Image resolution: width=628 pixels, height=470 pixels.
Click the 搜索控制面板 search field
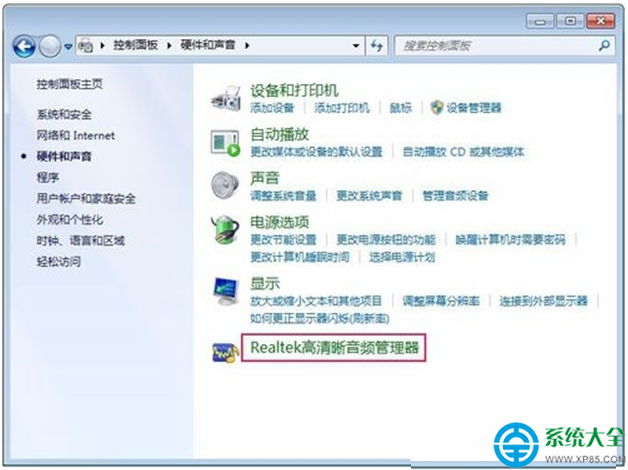(x=497, y=46)
